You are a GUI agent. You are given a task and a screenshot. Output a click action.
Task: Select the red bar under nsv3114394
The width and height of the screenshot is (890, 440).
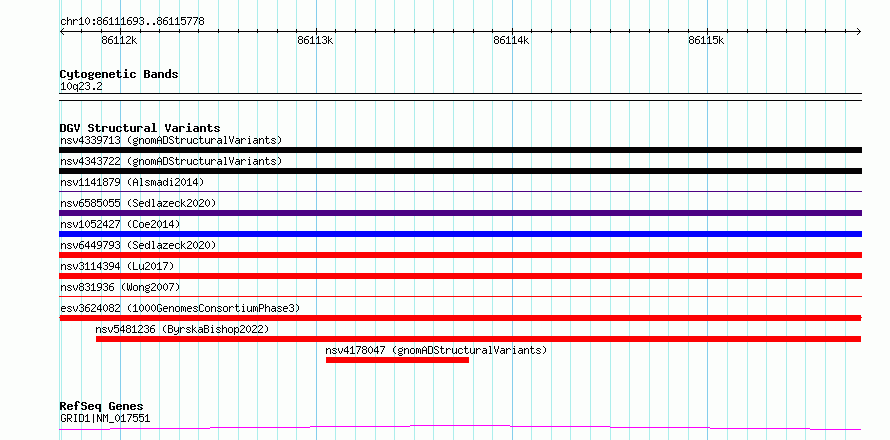click(460, 276)
